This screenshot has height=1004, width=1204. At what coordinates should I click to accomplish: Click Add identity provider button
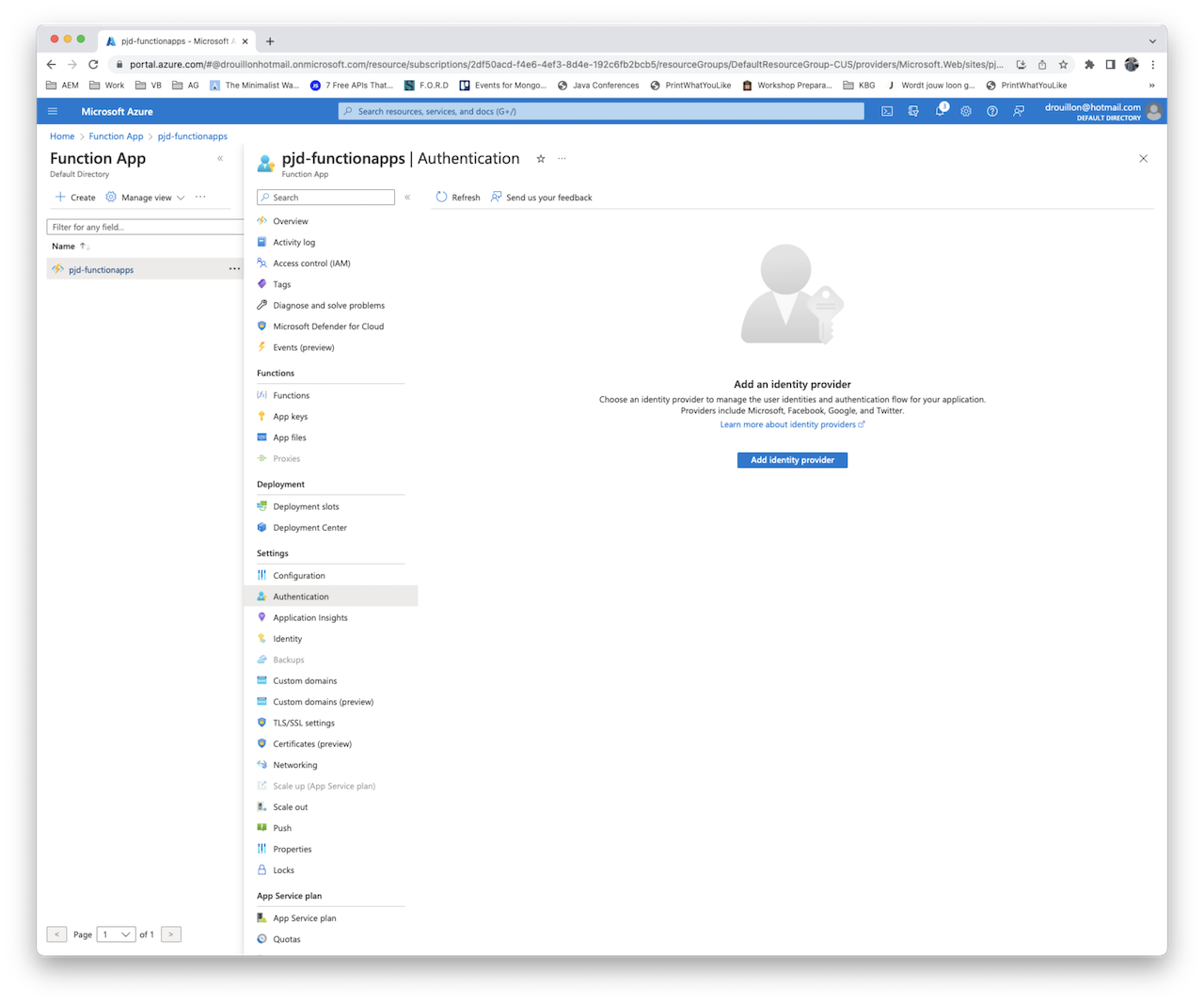(792, 460)
